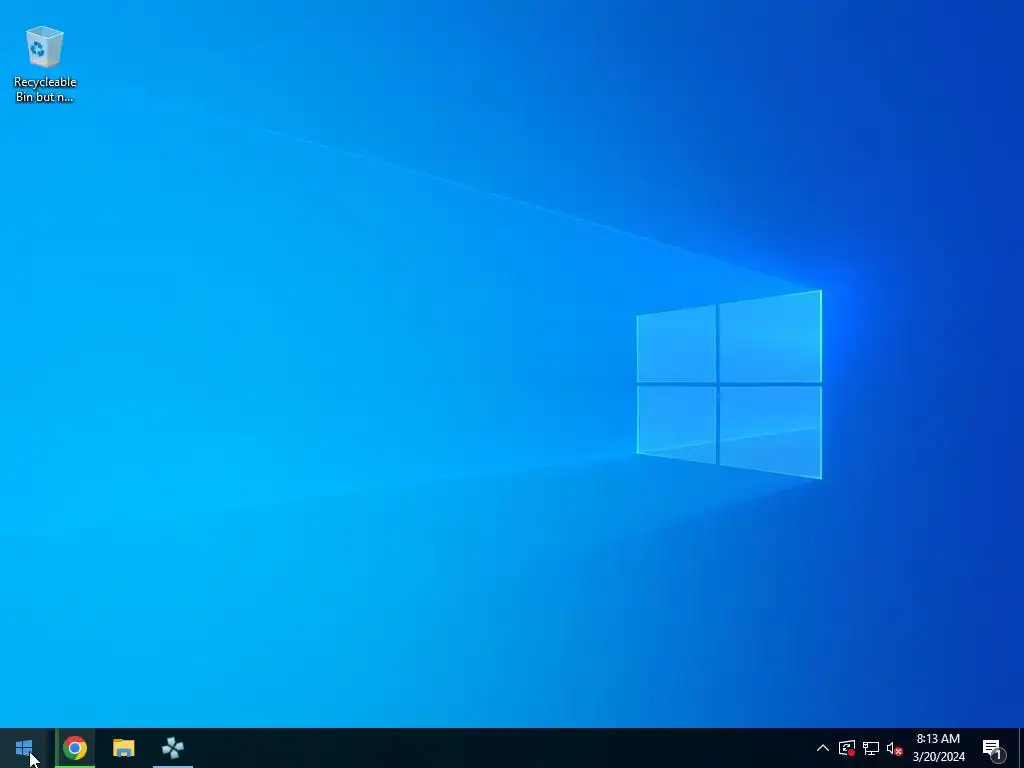Launch Google Chrome from the taskbar
The width and height of the screenshot is (1024, 768).
[74, 748]
